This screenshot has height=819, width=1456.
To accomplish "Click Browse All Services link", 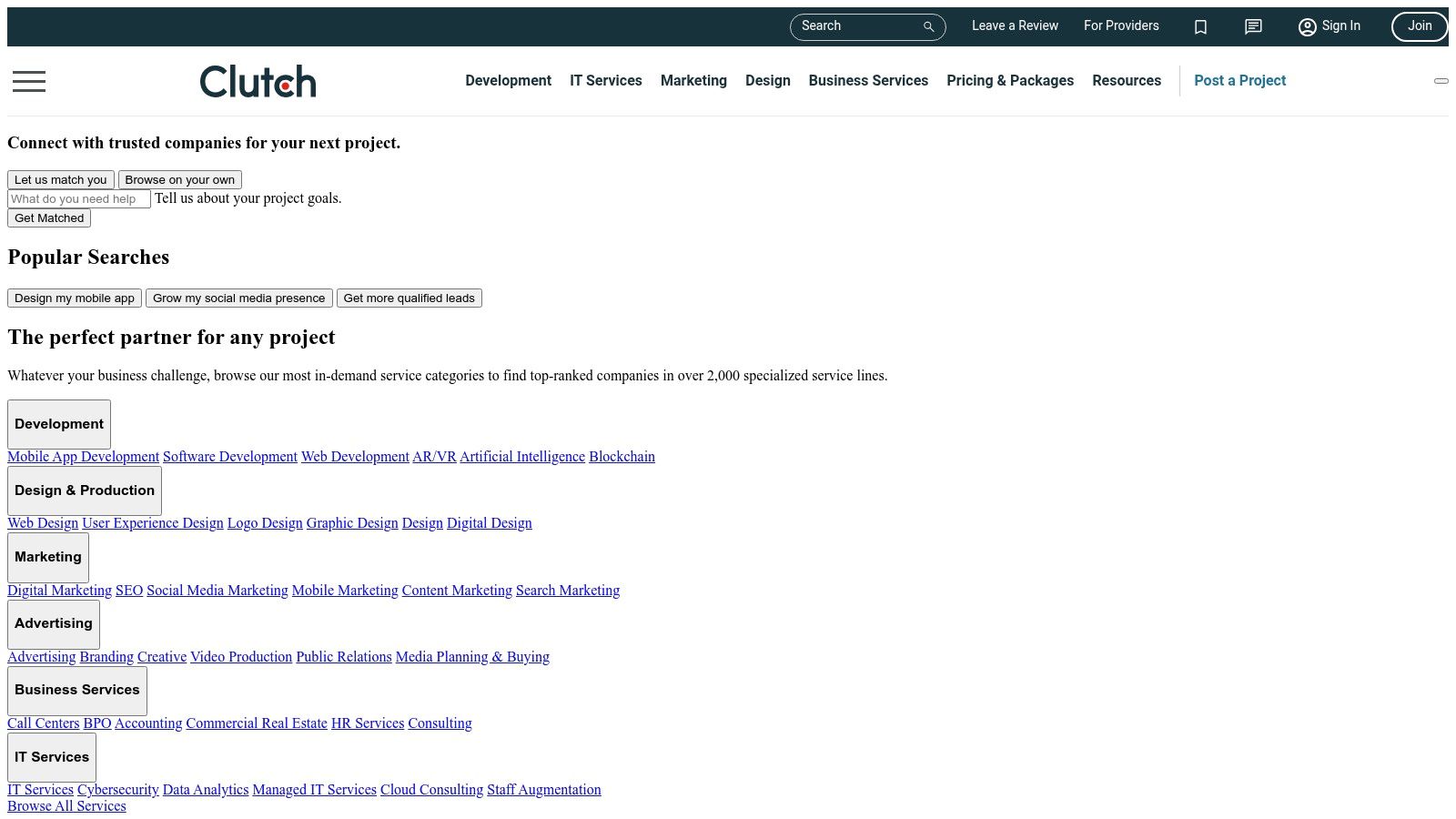I will coord(66,806).
